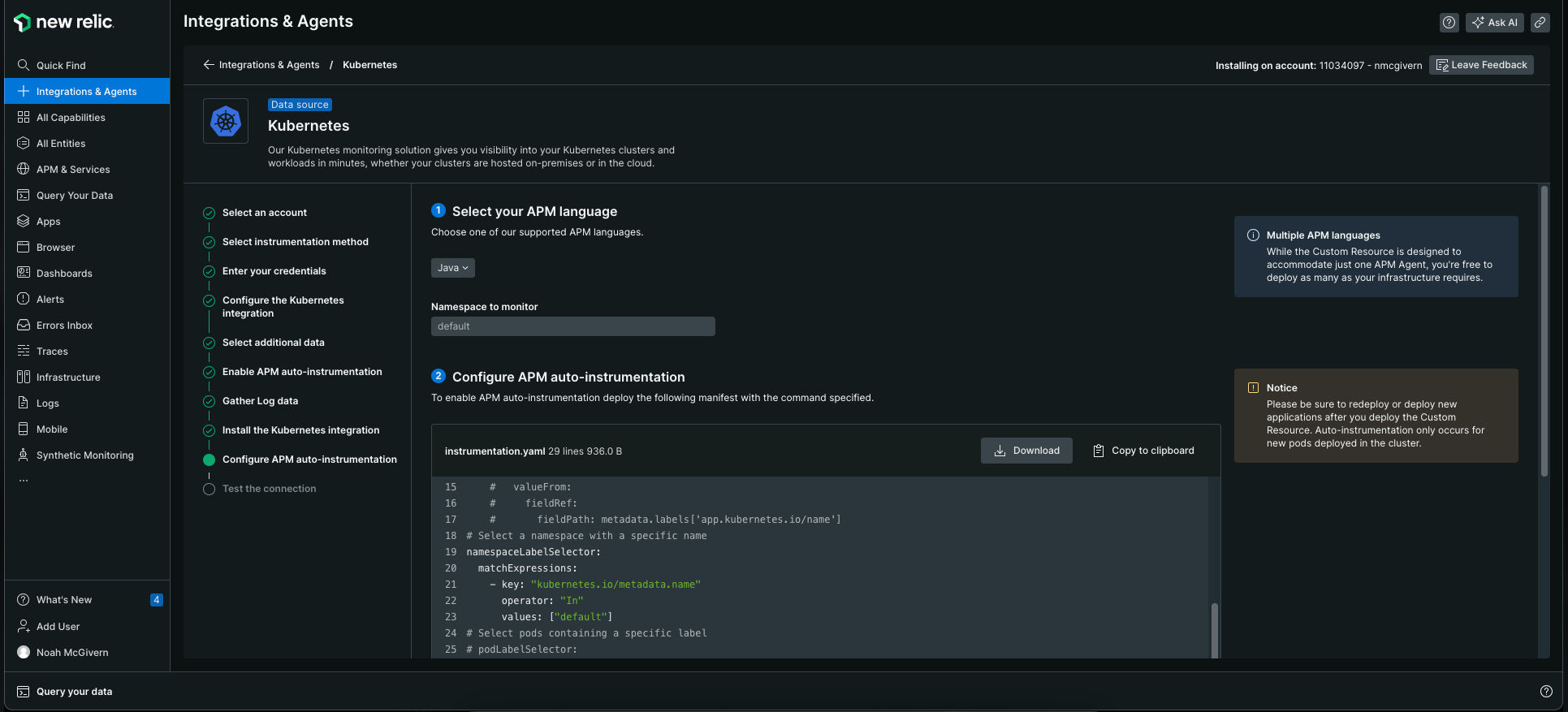
Task: Open APM & Services in sidebar
Action: click(x=72, y=169)
